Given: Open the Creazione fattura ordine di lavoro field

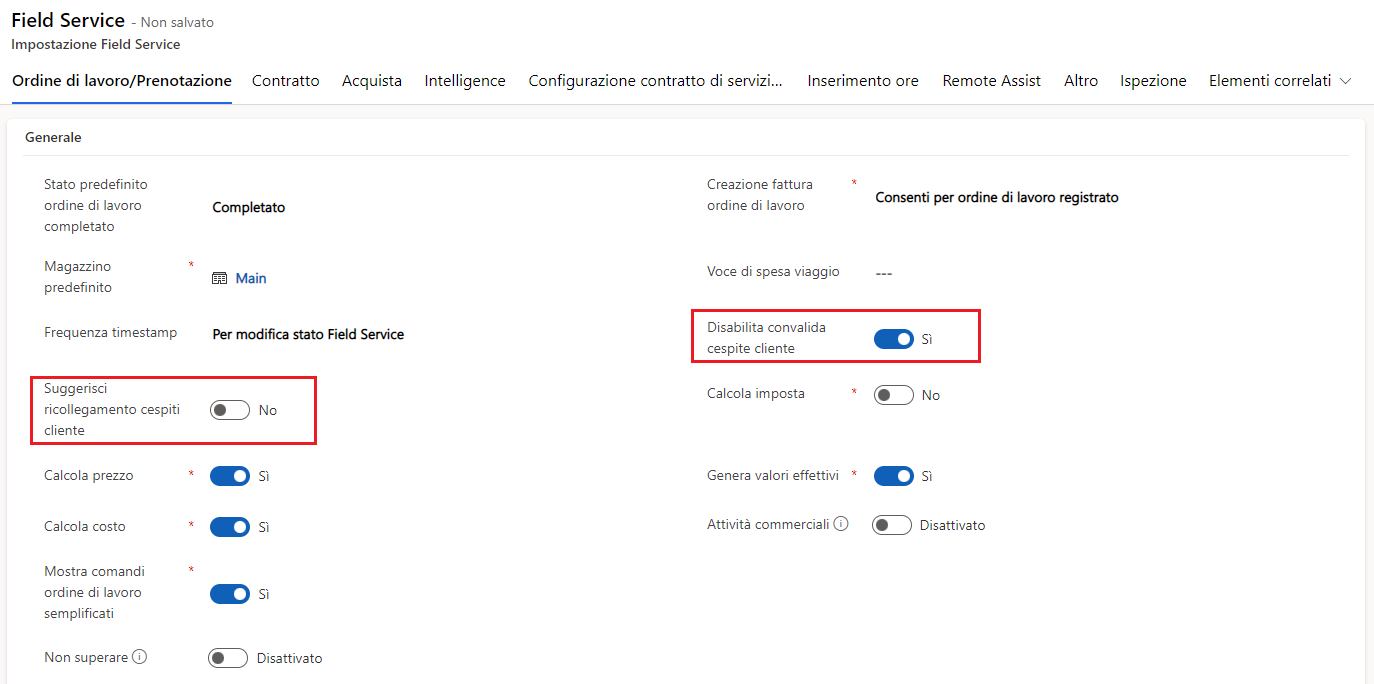Looking at the screenshot, I should click(x=997, y=197).
